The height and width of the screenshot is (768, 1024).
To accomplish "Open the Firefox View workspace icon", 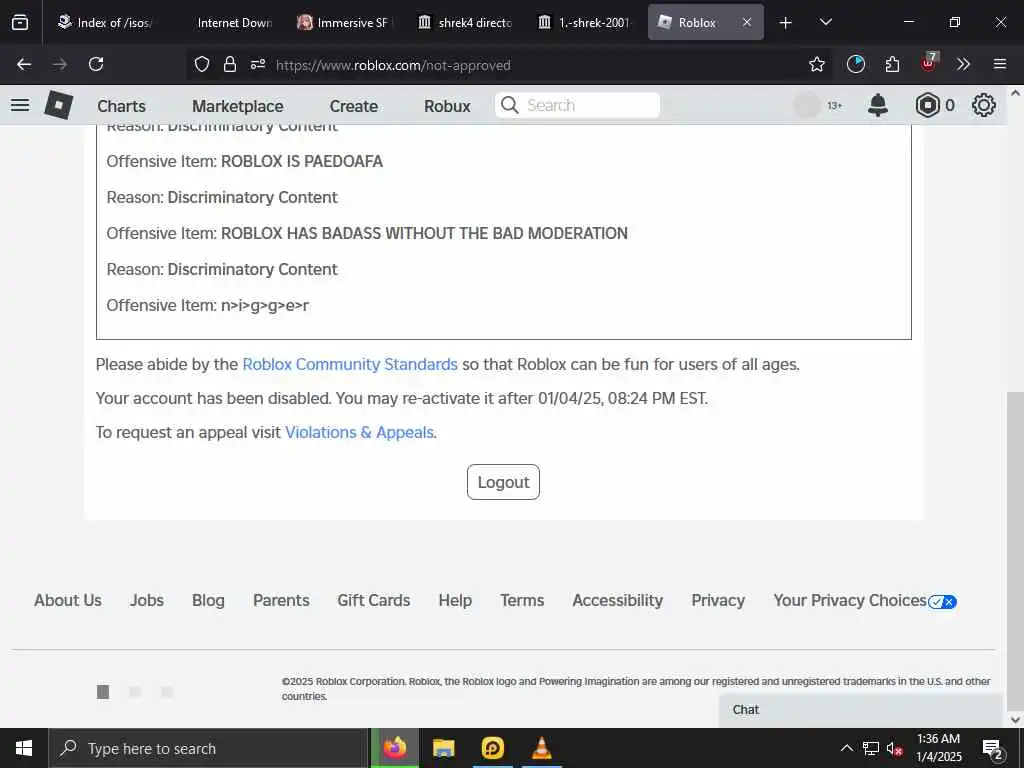I will (20, 22).
